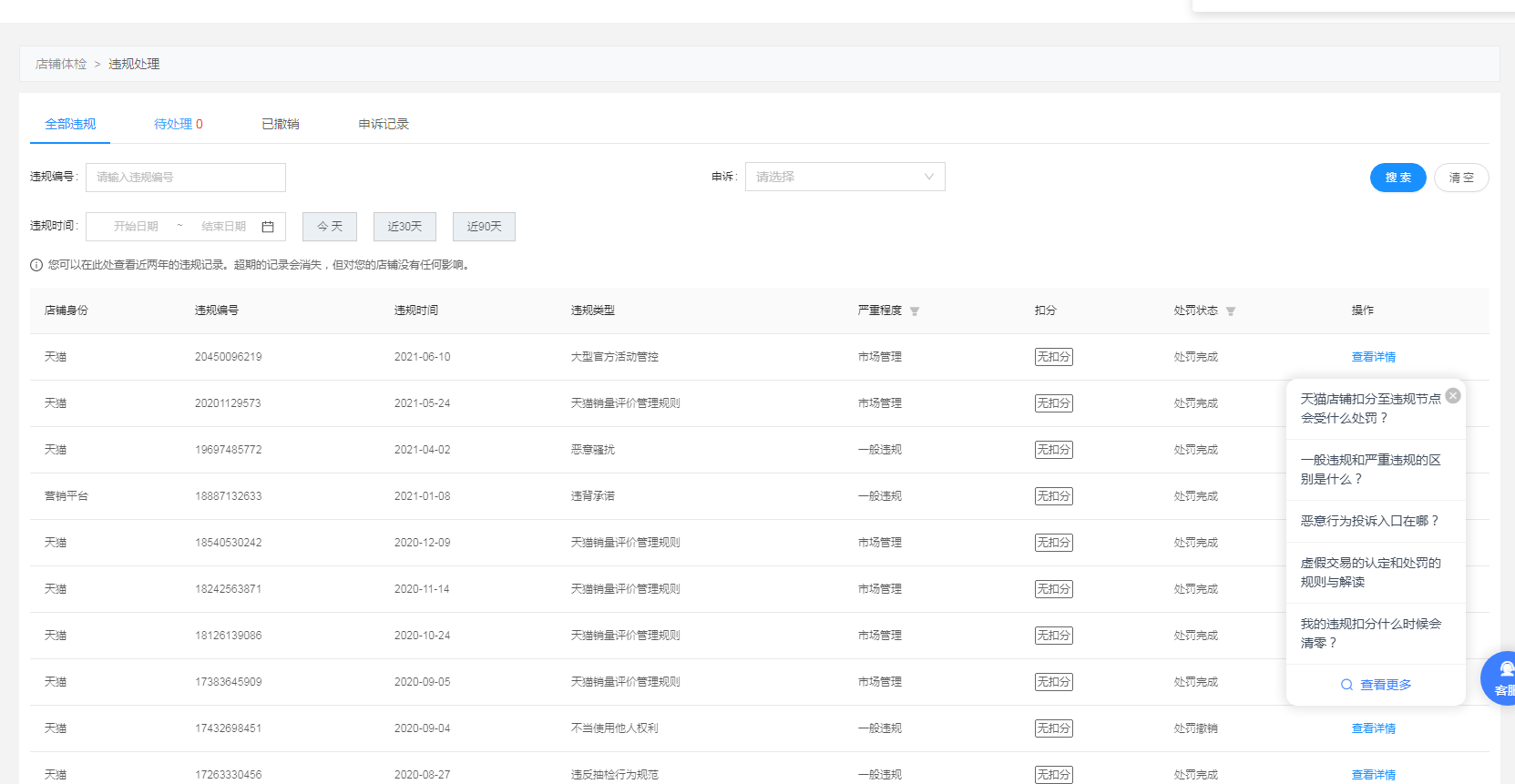This screenshot has height=784, width=1515.
Task: Open question 恶意行为投诉入口在哪
Action: (1369, 521)
